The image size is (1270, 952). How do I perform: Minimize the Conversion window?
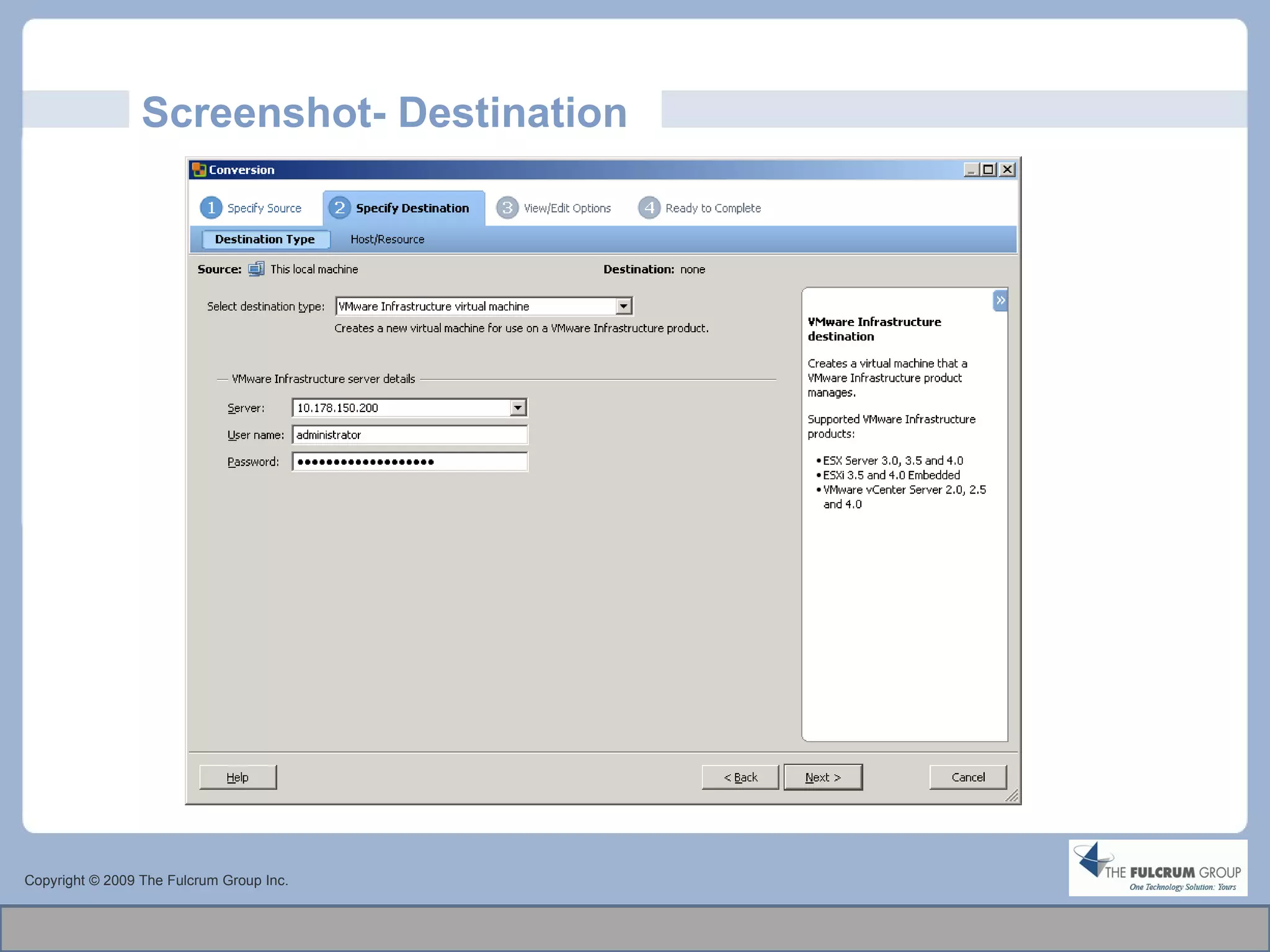(x=971, y=170)
